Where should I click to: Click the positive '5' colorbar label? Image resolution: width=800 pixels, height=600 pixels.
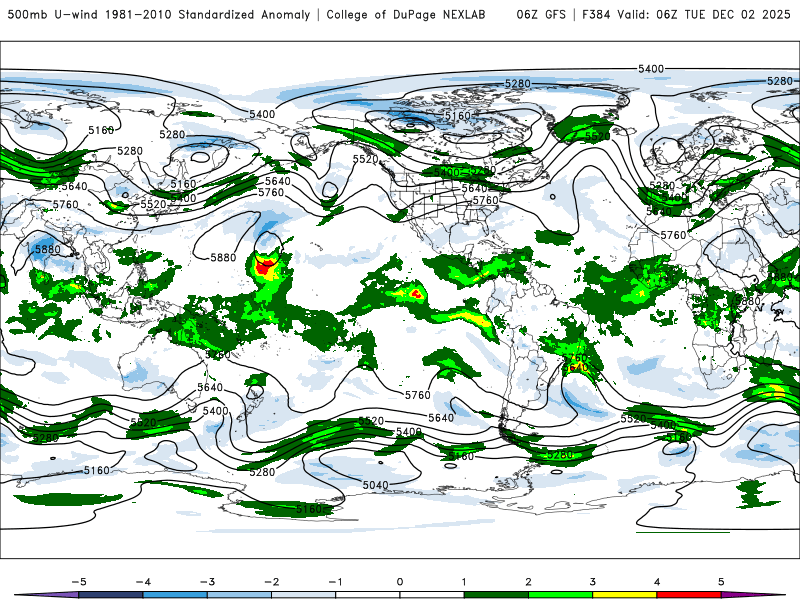pos(721,582)
